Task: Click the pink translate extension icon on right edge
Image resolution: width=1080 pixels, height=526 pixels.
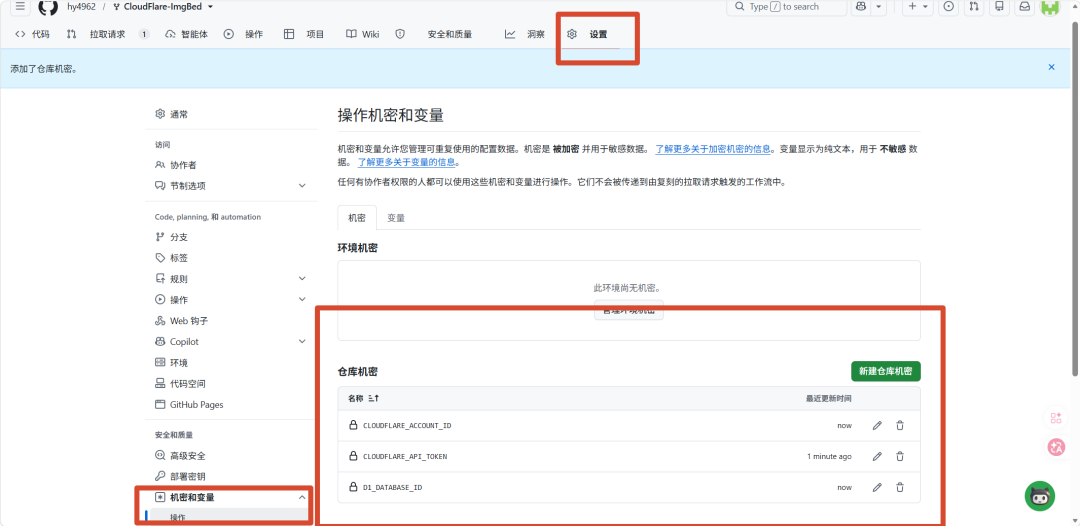Action: [1056, 446]
